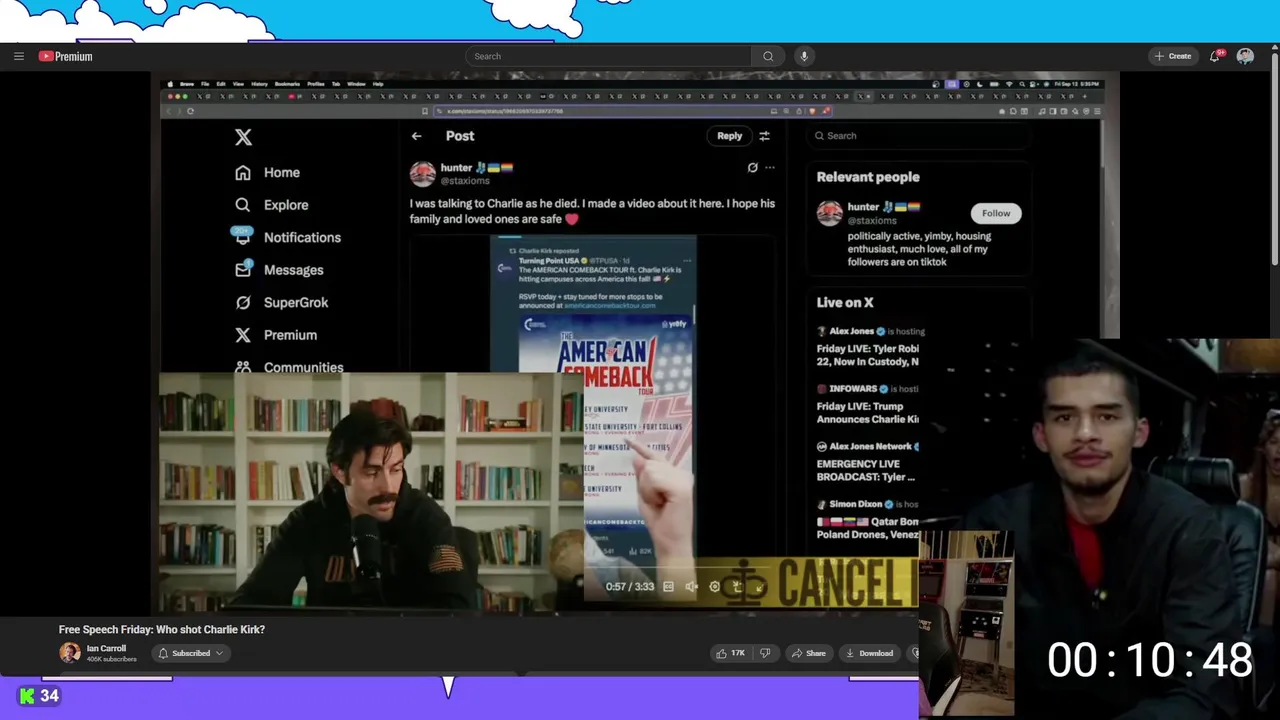Click the Notifications bell icon on X
The width and height of the screenshot is (1280, 720).
[243, 237]
